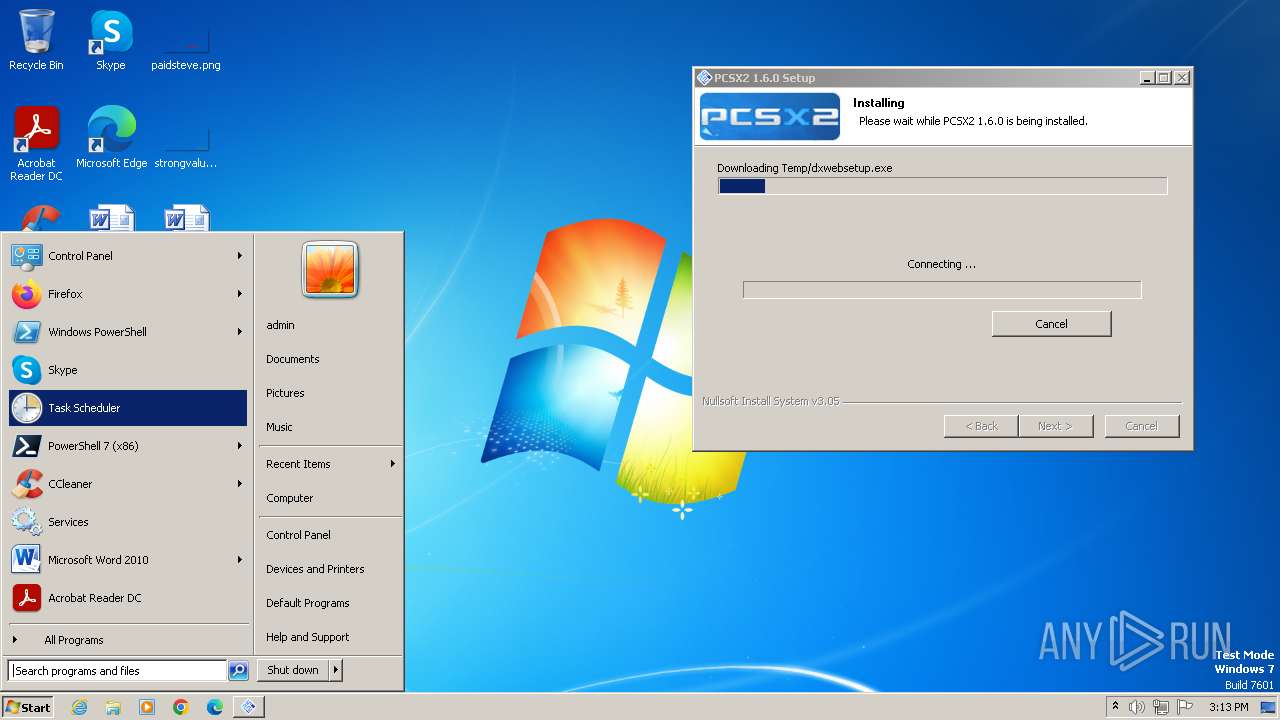Click the installation progress bar
Image resolution: width=1280 pixels, height=720 pixels.
coord(942,186)
